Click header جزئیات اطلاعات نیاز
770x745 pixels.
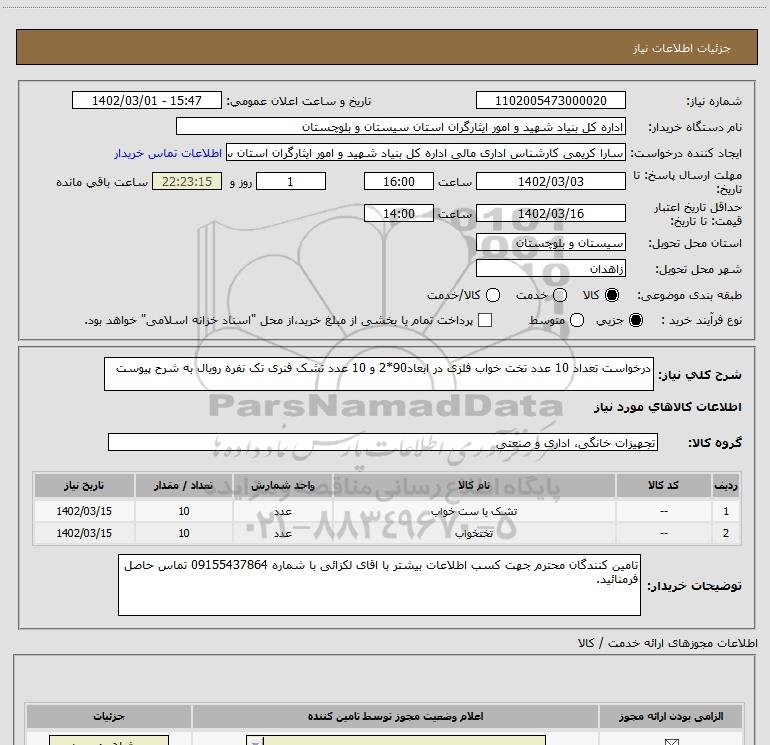click(x=681, y=48)
